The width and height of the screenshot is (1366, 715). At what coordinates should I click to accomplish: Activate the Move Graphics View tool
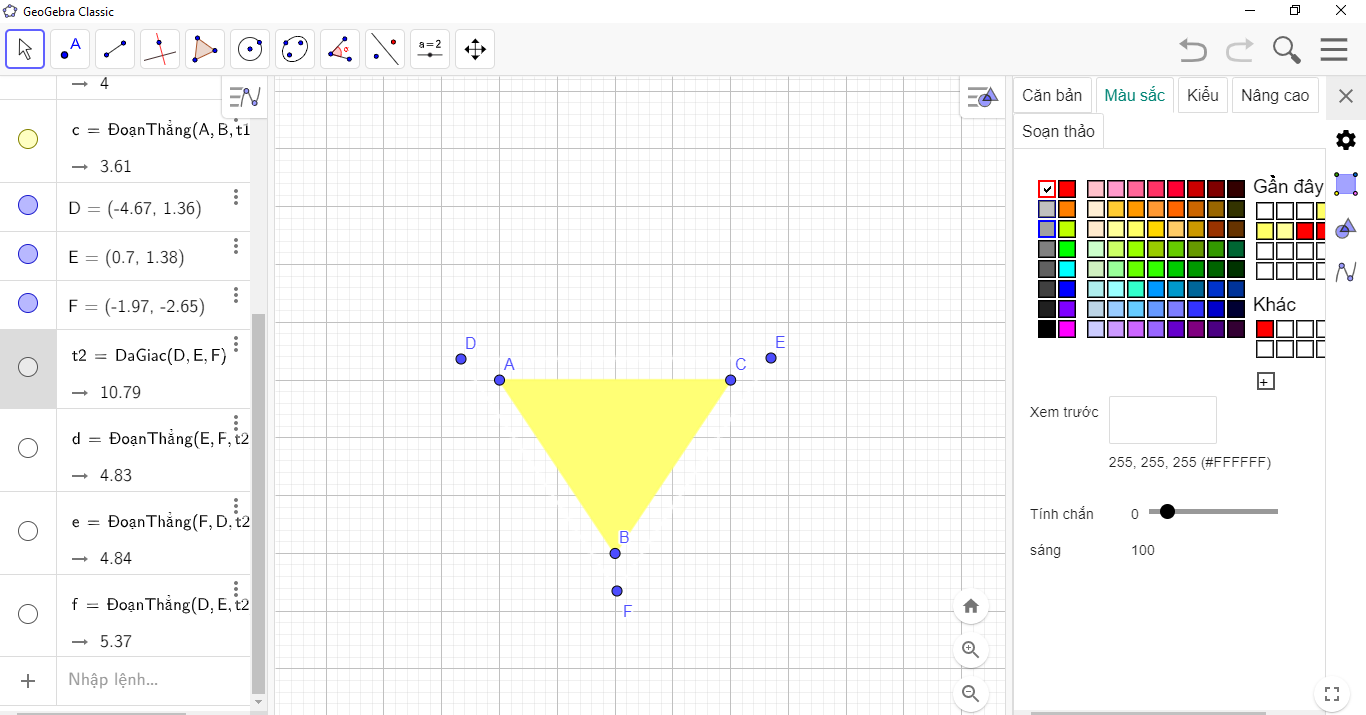[x=475, y=49]
